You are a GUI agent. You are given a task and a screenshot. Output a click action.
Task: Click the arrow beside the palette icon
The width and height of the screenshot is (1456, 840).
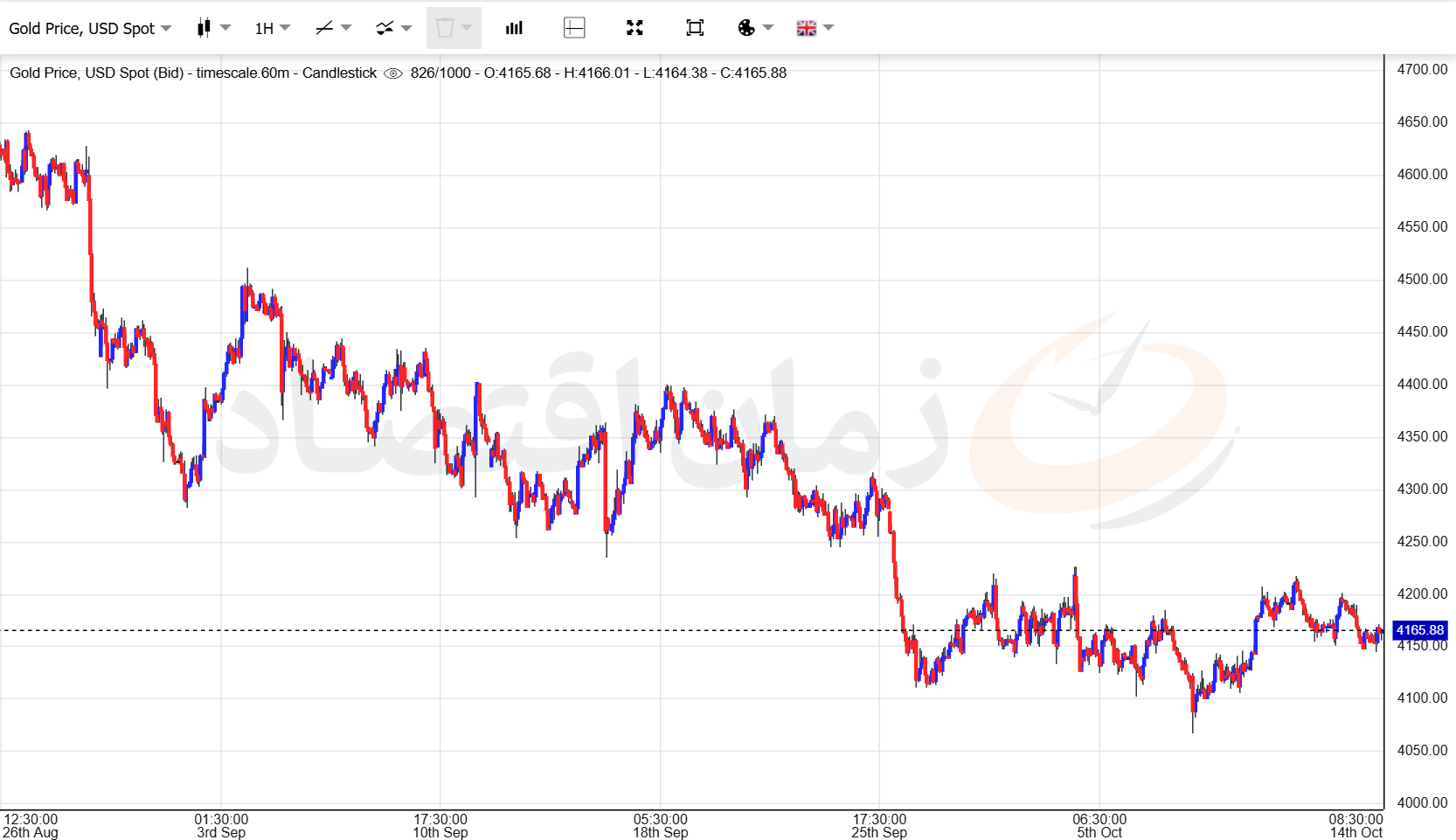[768, 28]
